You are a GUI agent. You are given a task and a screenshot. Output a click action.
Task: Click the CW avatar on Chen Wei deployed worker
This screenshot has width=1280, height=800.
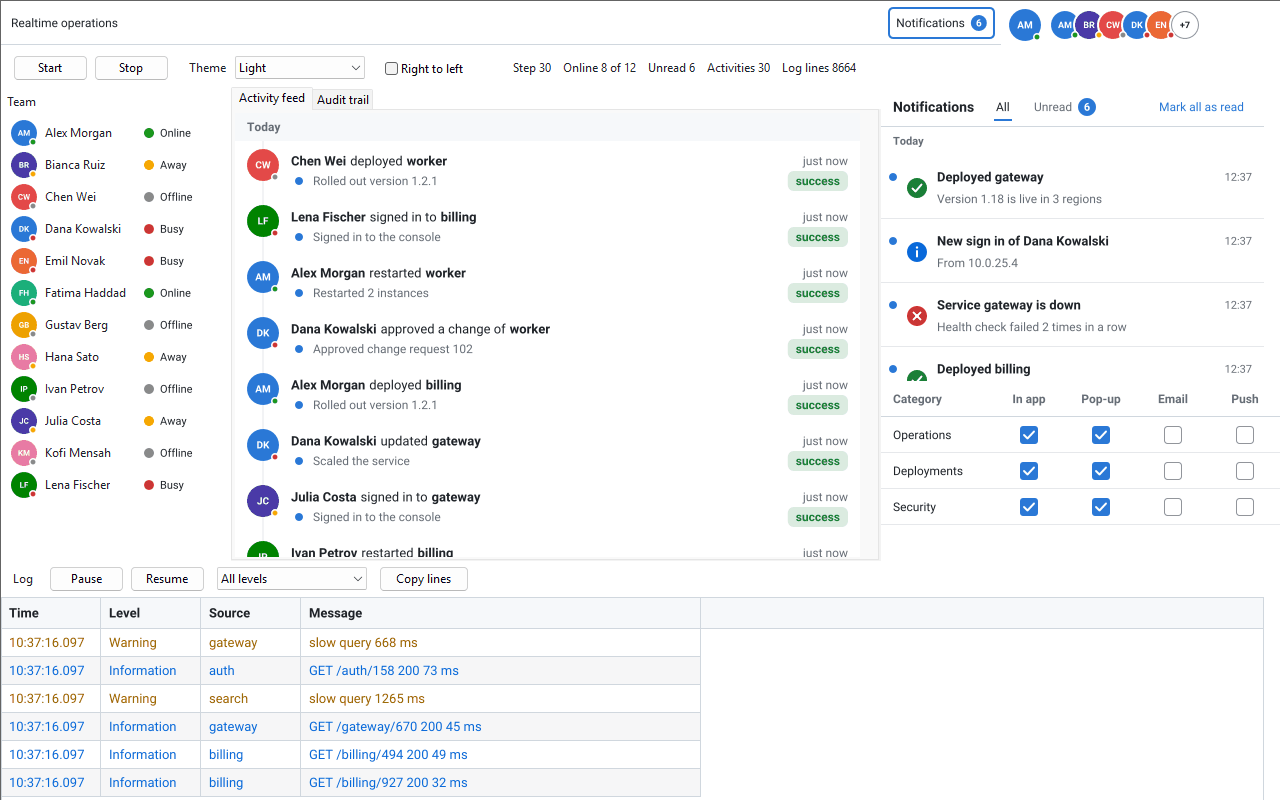[263, 165]
